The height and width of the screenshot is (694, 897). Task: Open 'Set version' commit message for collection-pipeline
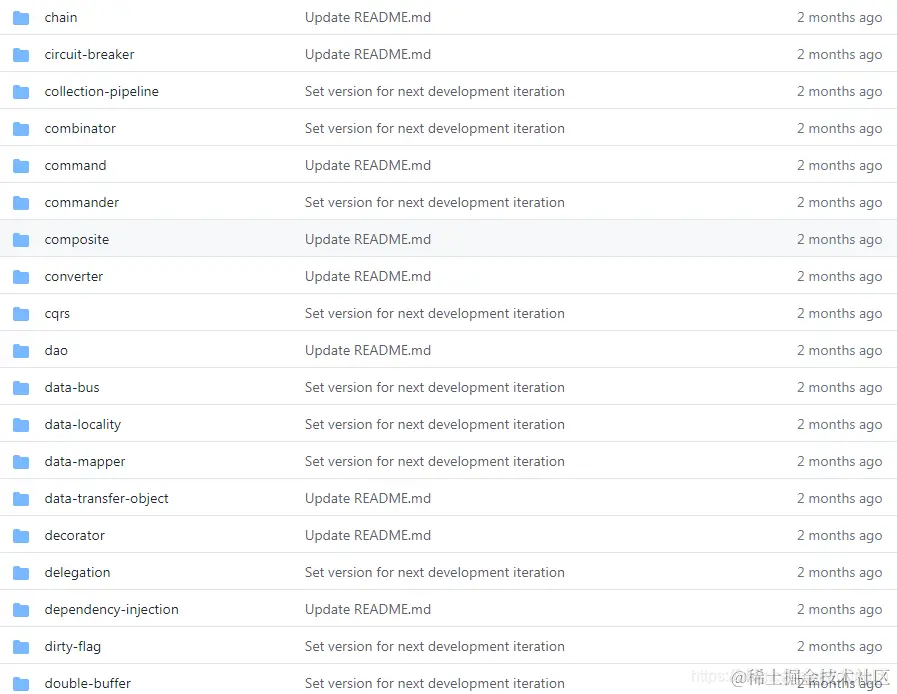(435, 92)
